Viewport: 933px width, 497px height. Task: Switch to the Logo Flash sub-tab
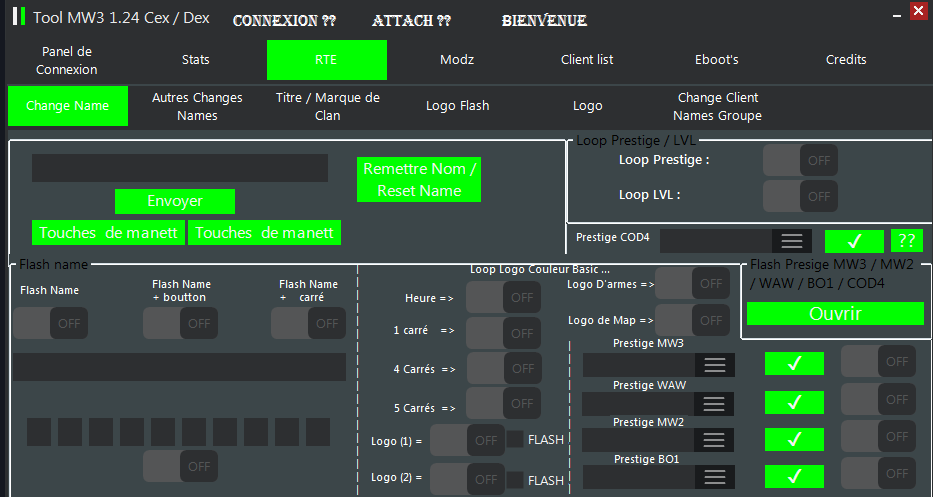(x=458, y=106)
